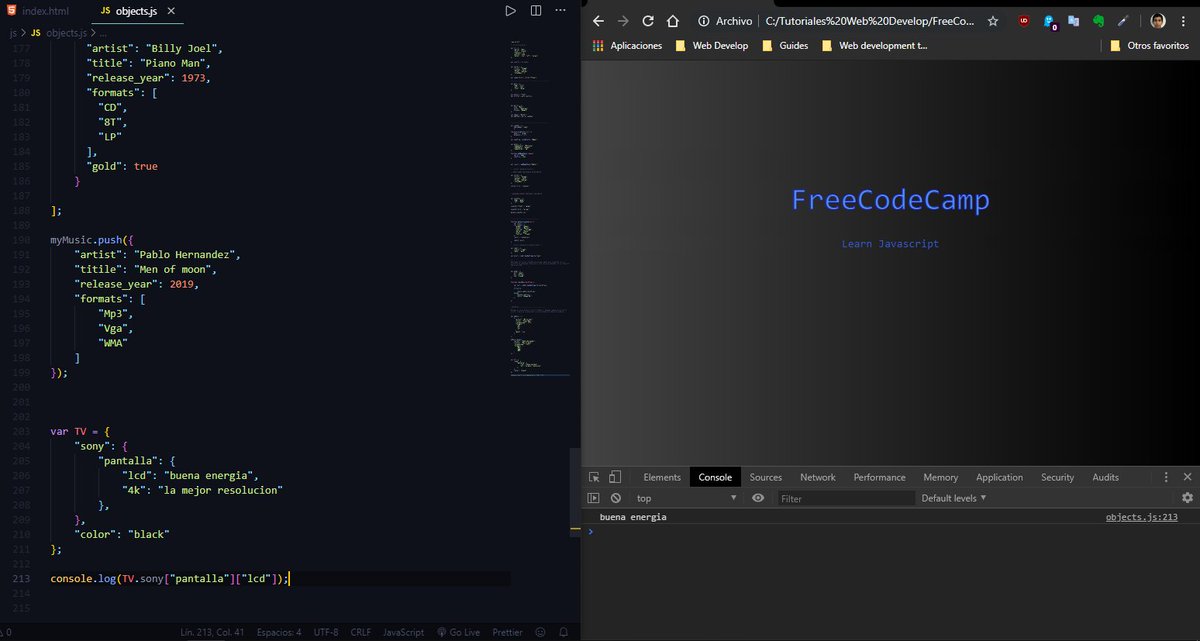Click objects.js in editor breadcrumb
This screenshot has width=1200, height=641.
[x=66, y=32]
